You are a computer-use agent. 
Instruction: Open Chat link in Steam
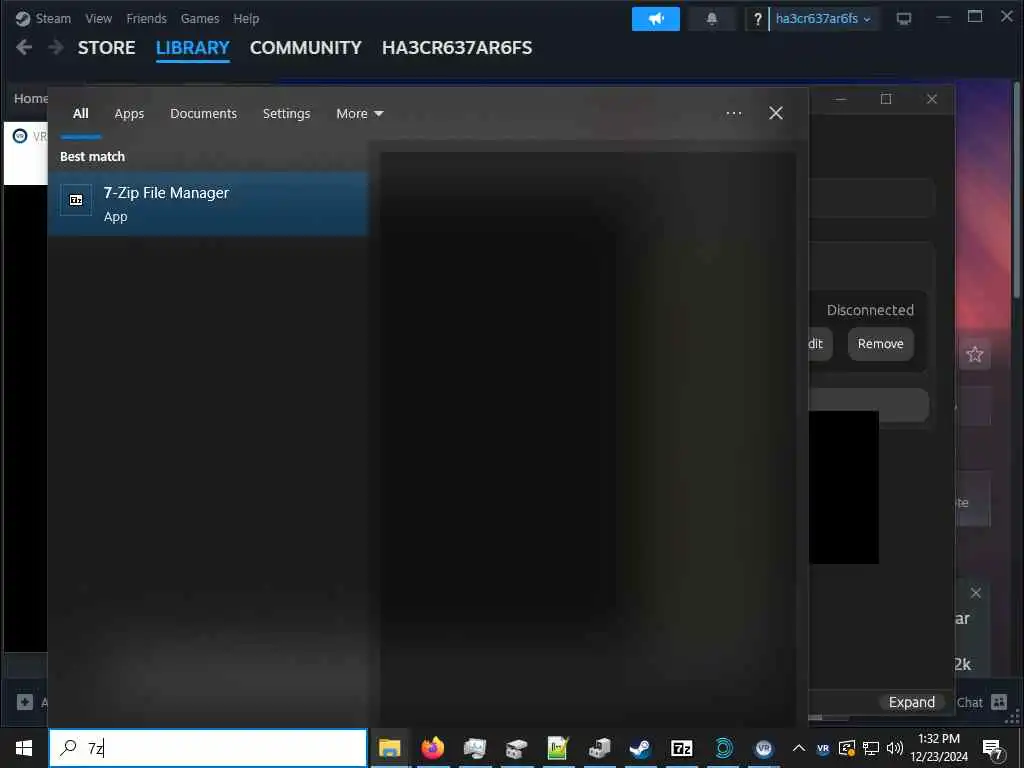pos(969,702)
